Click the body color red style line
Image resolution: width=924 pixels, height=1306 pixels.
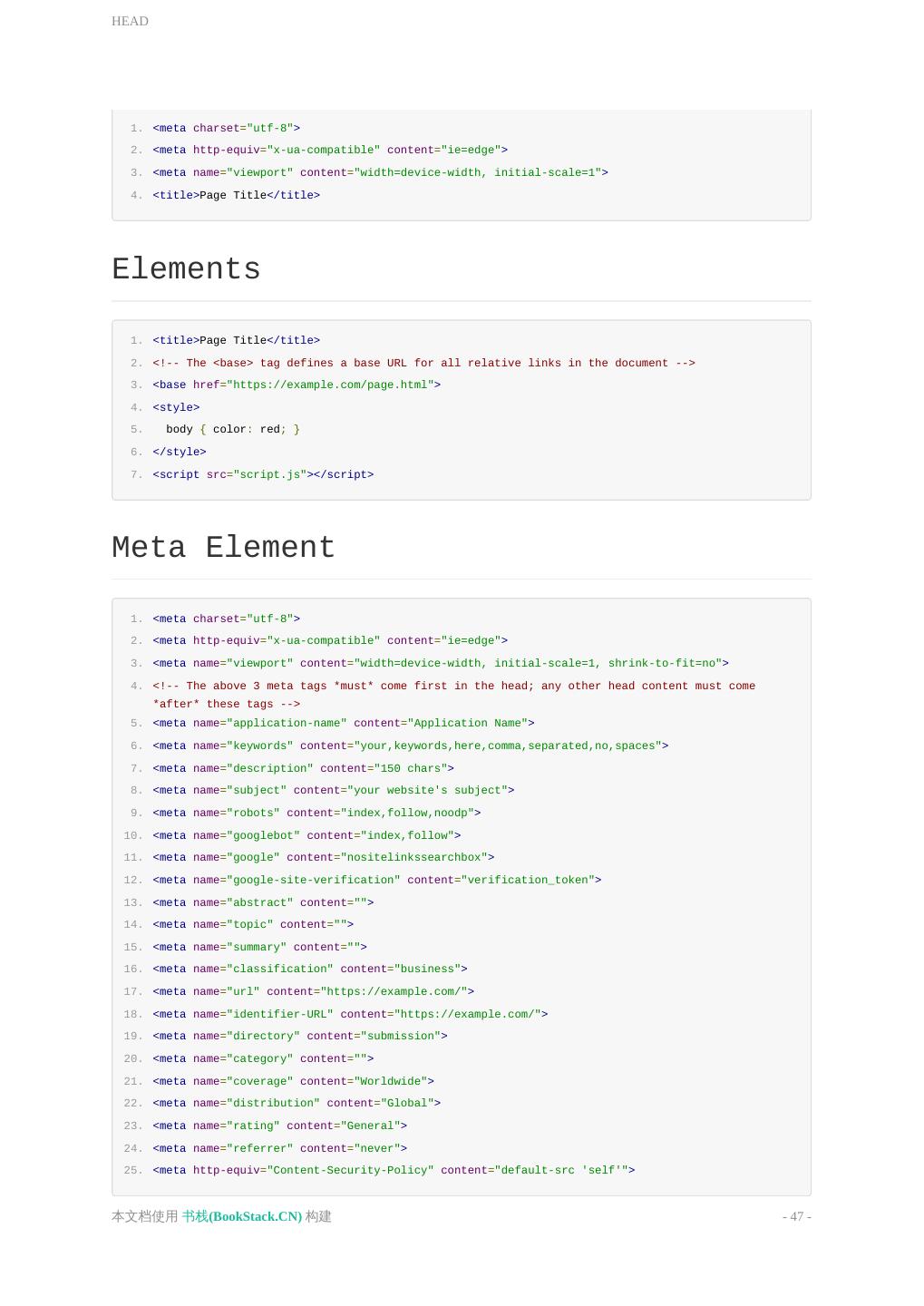[x=232, y=429]
